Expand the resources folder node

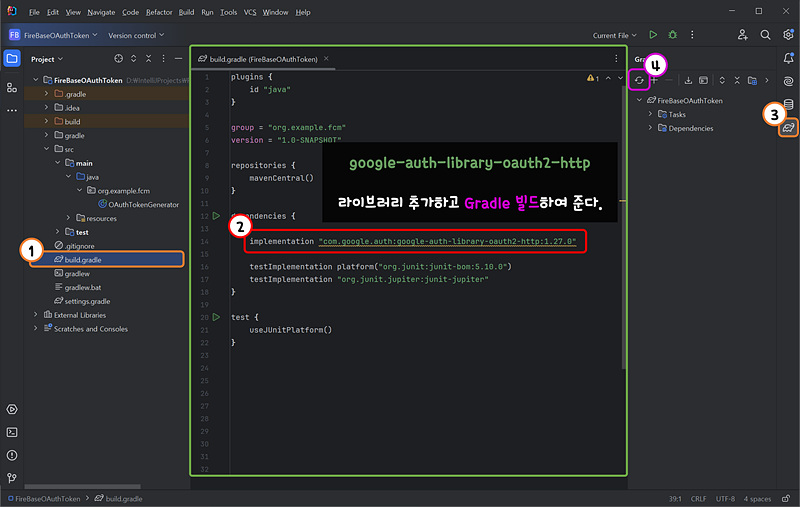tap(68, 218)
